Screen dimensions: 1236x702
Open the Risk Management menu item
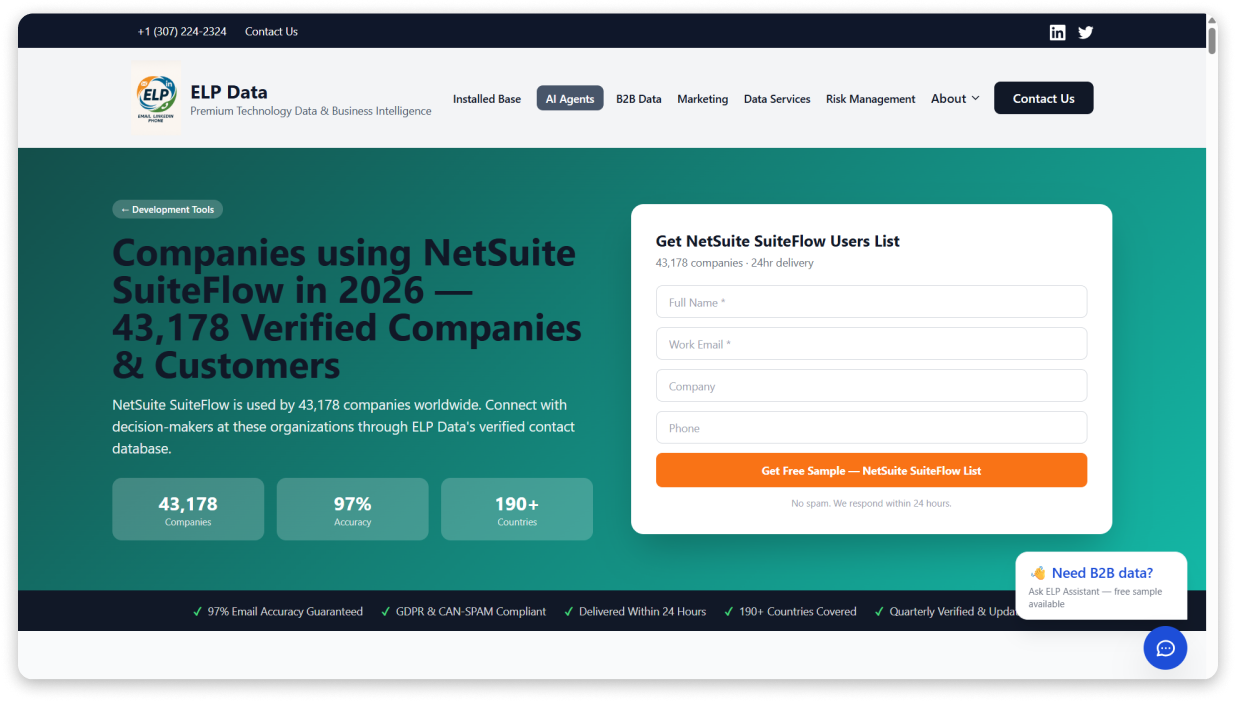coord(871,99)
